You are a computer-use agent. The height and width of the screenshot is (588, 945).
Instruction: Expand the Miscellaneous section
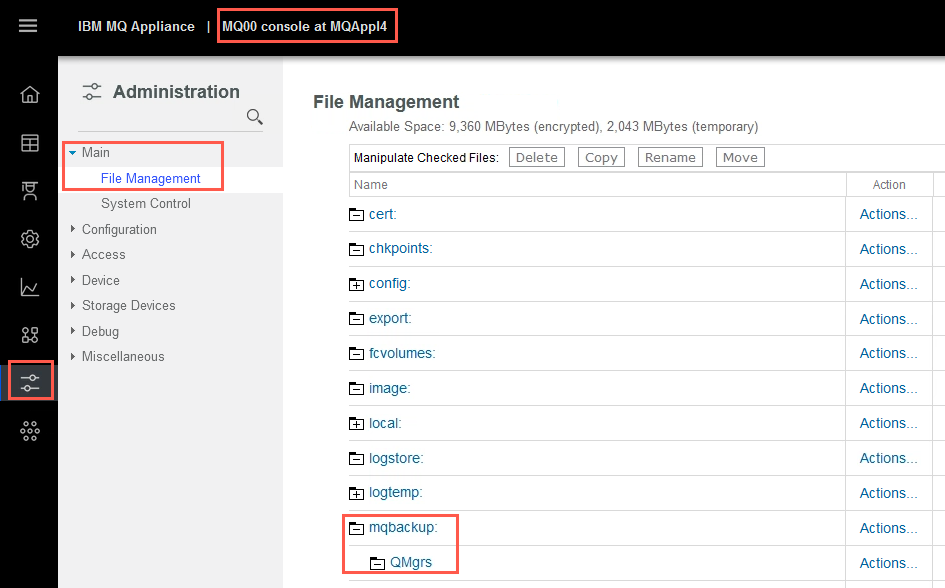click(x=72, y=356)
